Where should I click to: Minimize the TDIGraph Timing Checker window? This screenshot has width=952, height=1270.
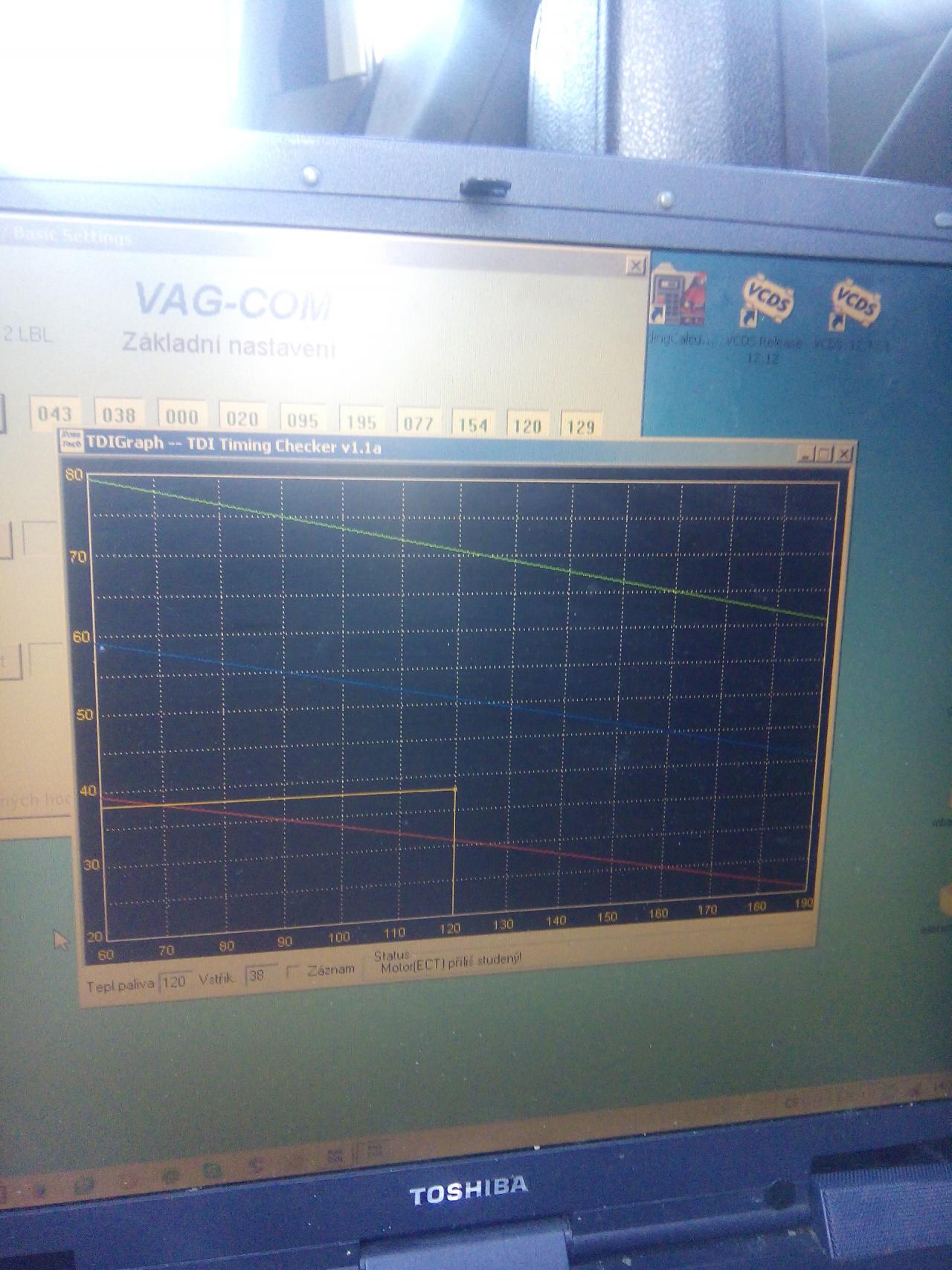click(x=807, y=453)
